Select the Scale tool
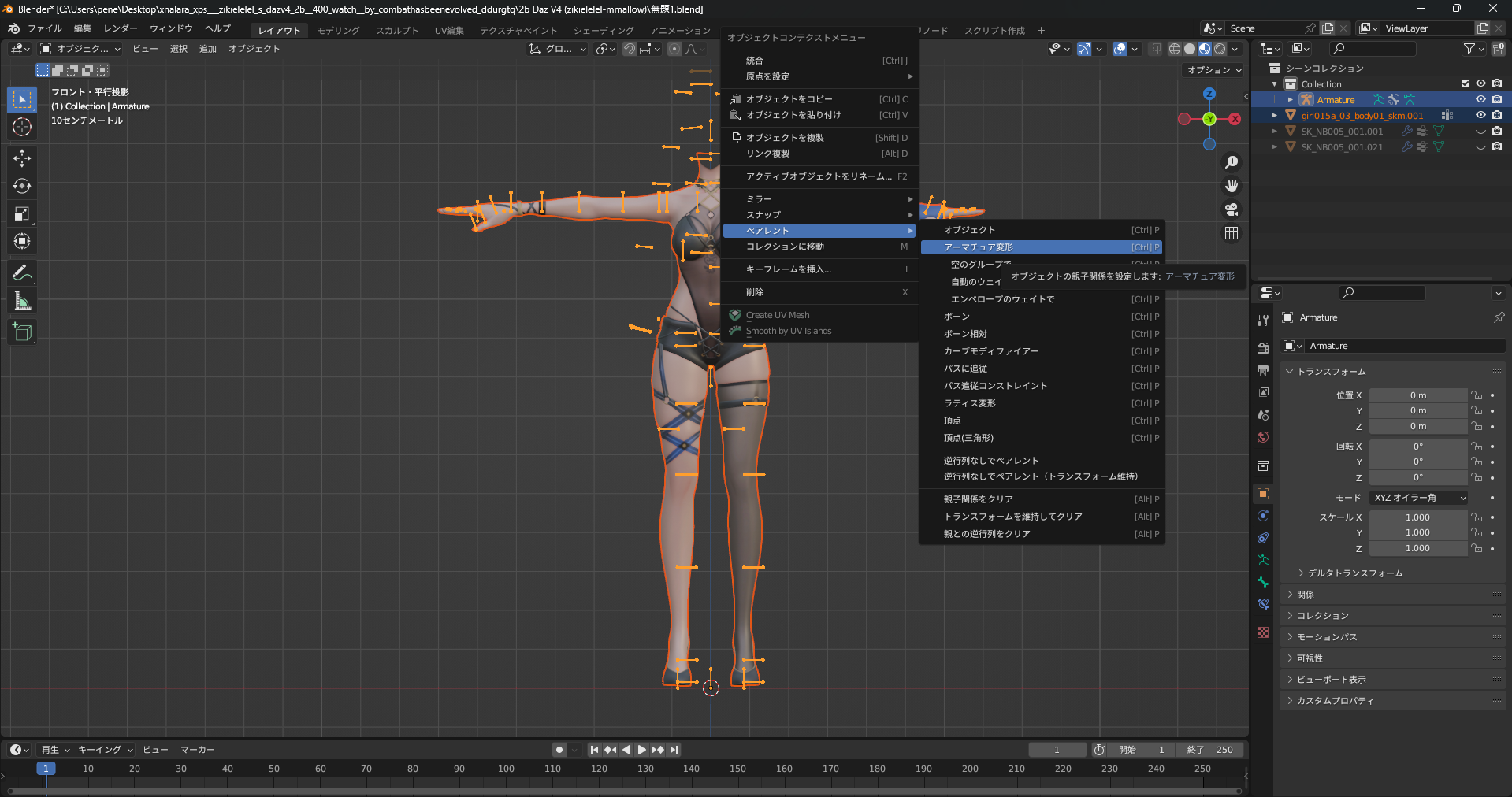The image size is (1512, 797). pyautogui.click(x=22, y=213)
